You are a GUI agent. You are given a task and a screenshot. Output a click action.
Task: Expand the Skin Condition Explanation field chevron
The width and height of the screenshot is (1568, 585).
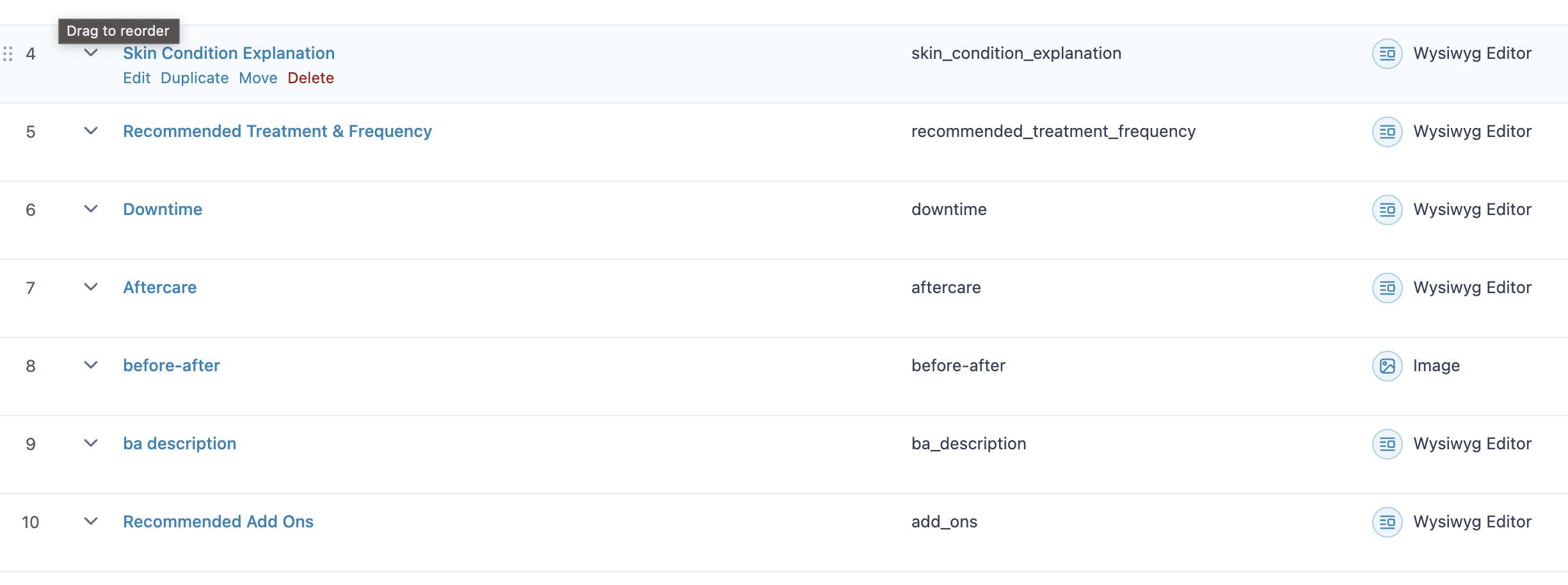pos(91,53)
